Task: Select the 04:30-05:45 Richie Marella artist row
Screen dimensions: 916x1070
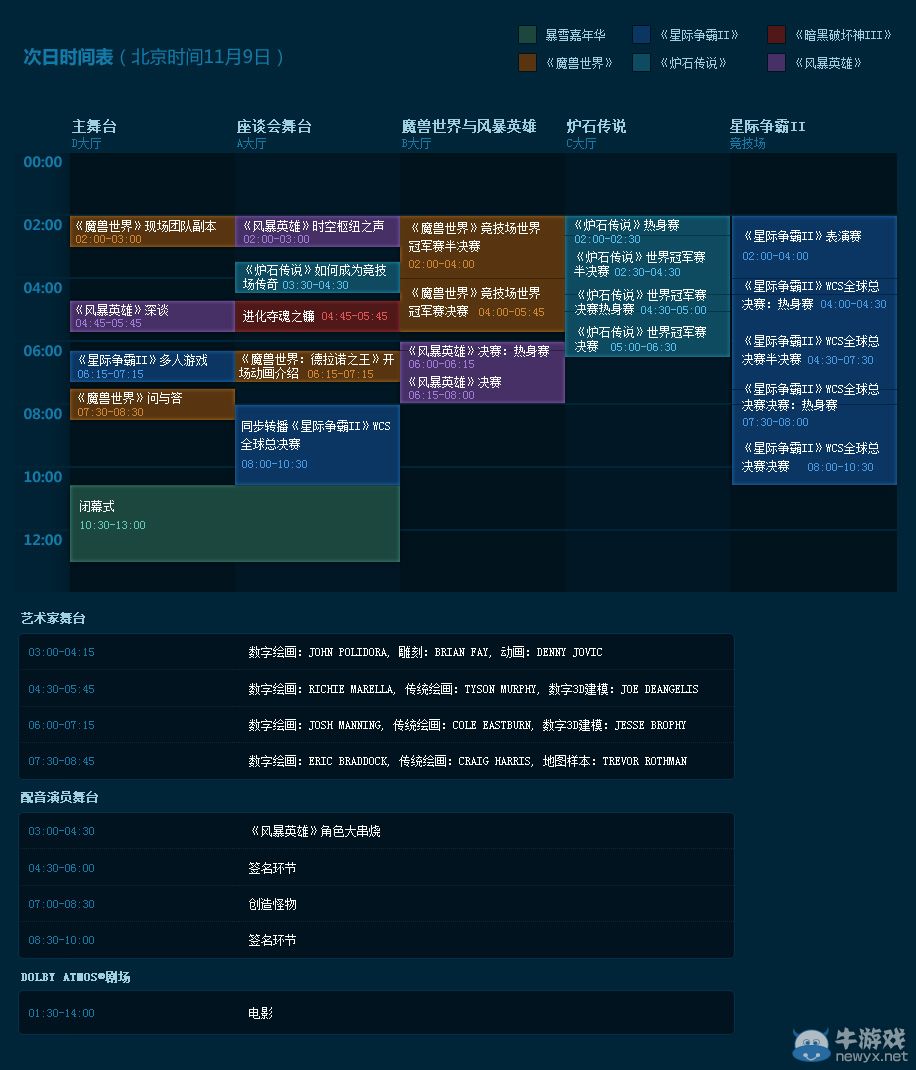Action: 376,689
